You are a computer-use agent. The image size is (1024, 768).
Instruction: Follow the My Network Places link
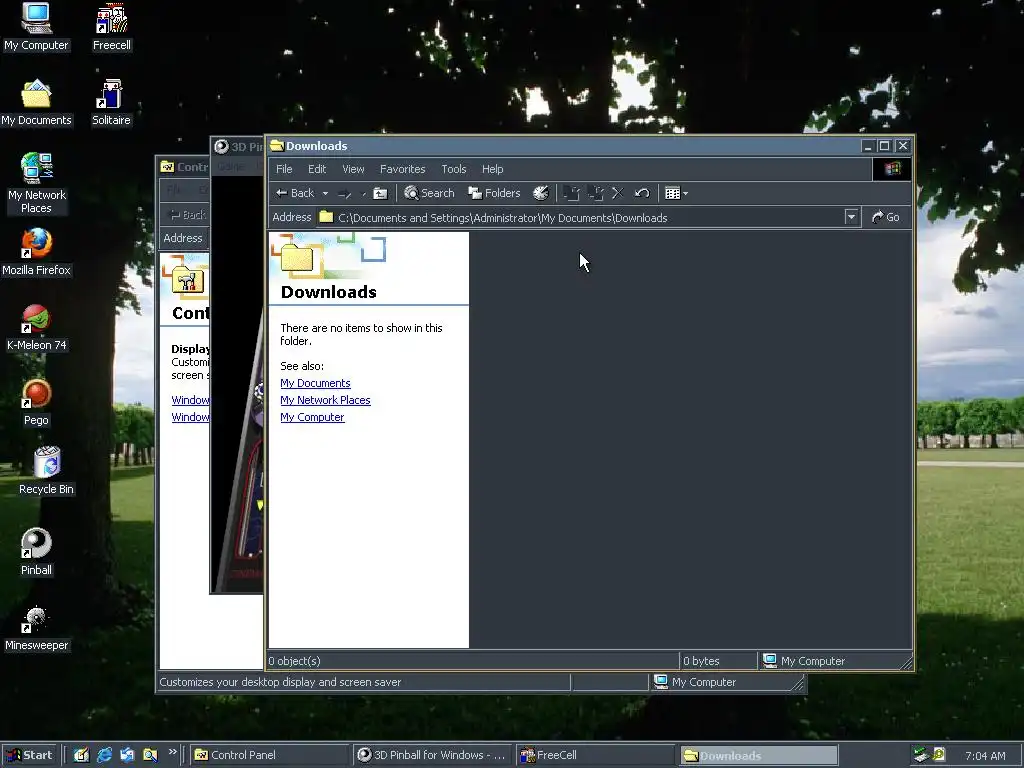[325, 400]
